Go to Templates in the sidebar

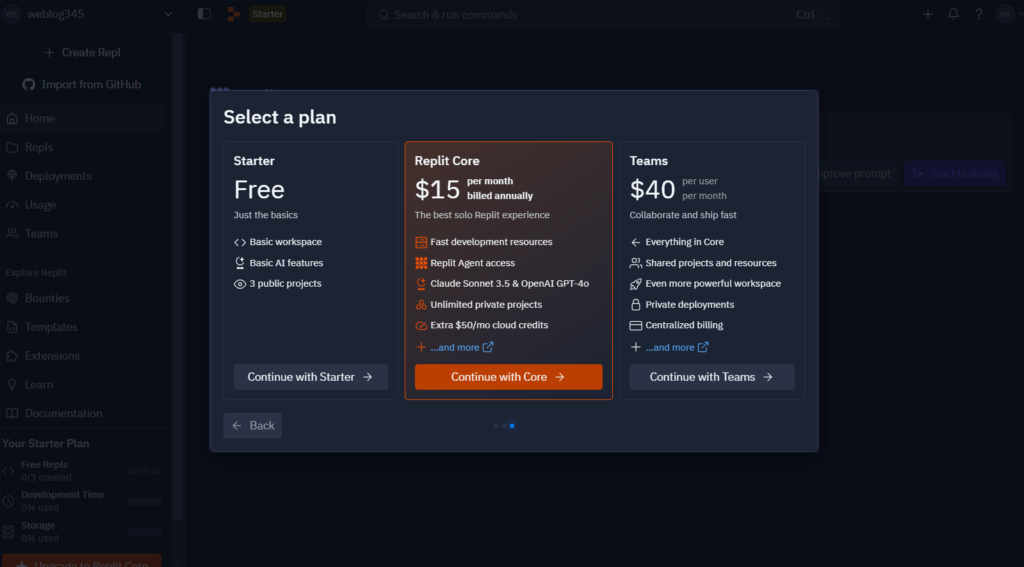click(50, 327)
